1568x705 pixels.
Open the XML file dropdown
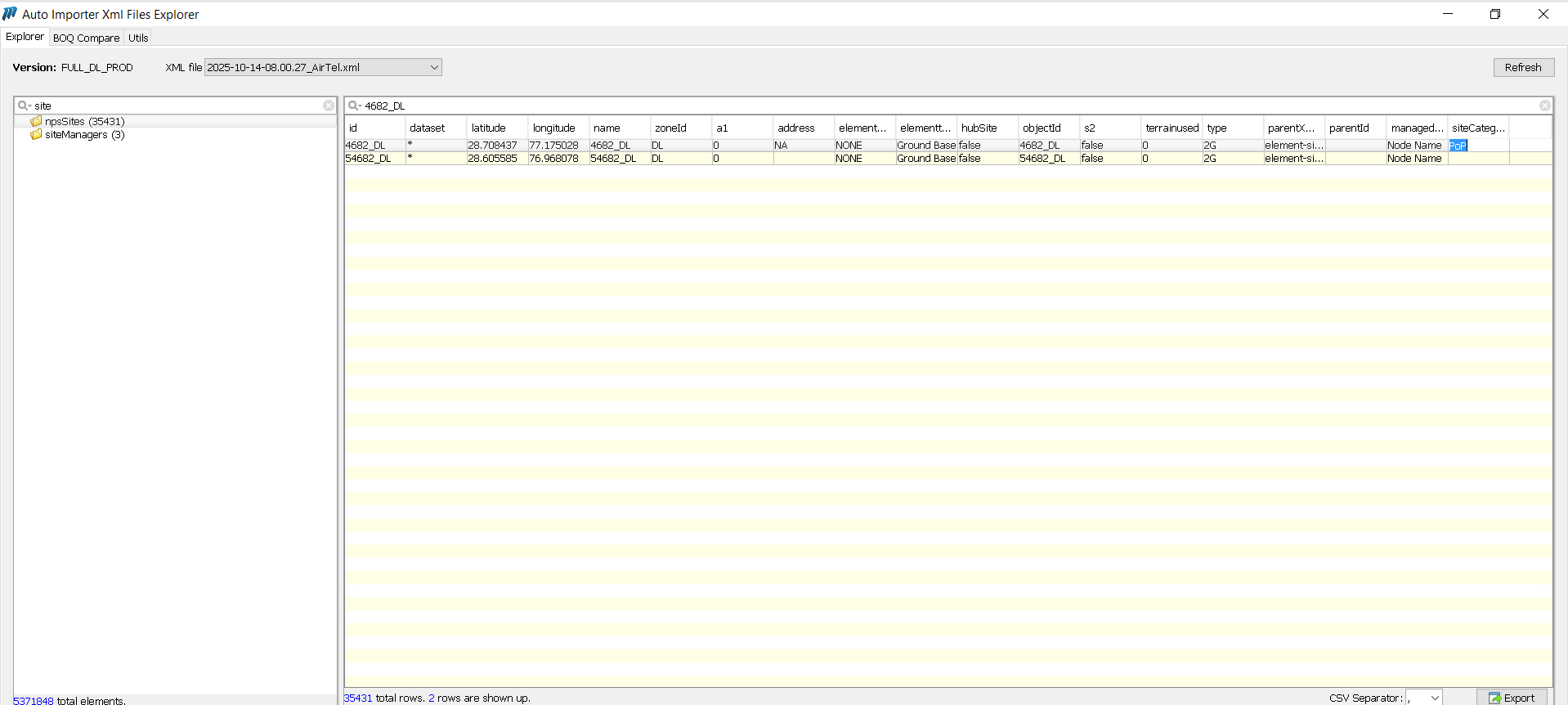point(434,67)
